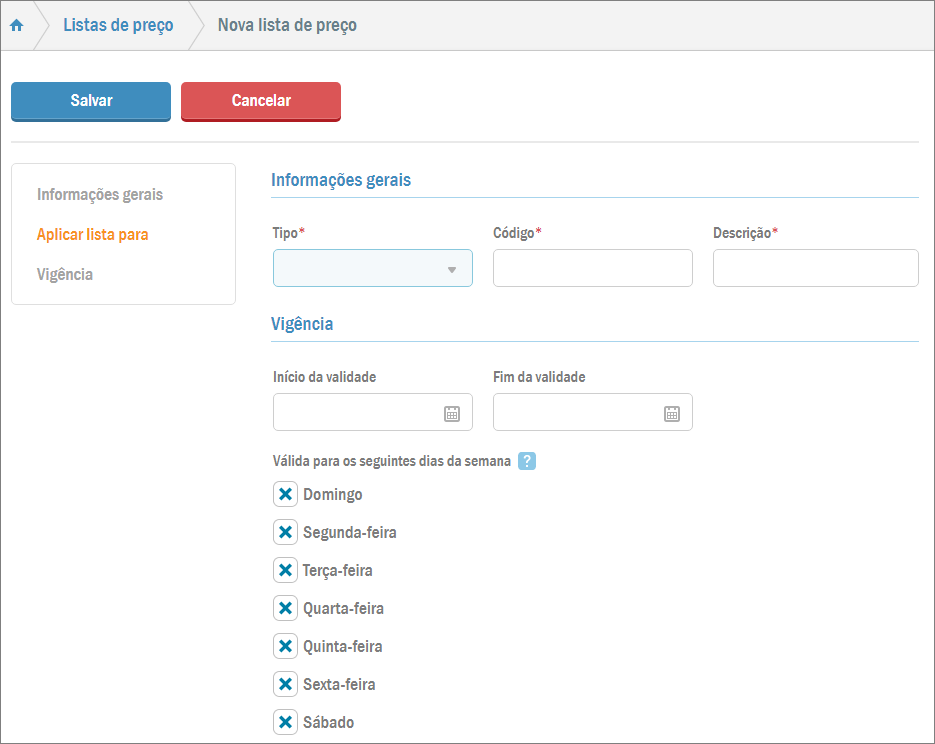Click the home icon in breadcrumb
The height and width of the screenshot is (744, 935).
tap(16, 26)
